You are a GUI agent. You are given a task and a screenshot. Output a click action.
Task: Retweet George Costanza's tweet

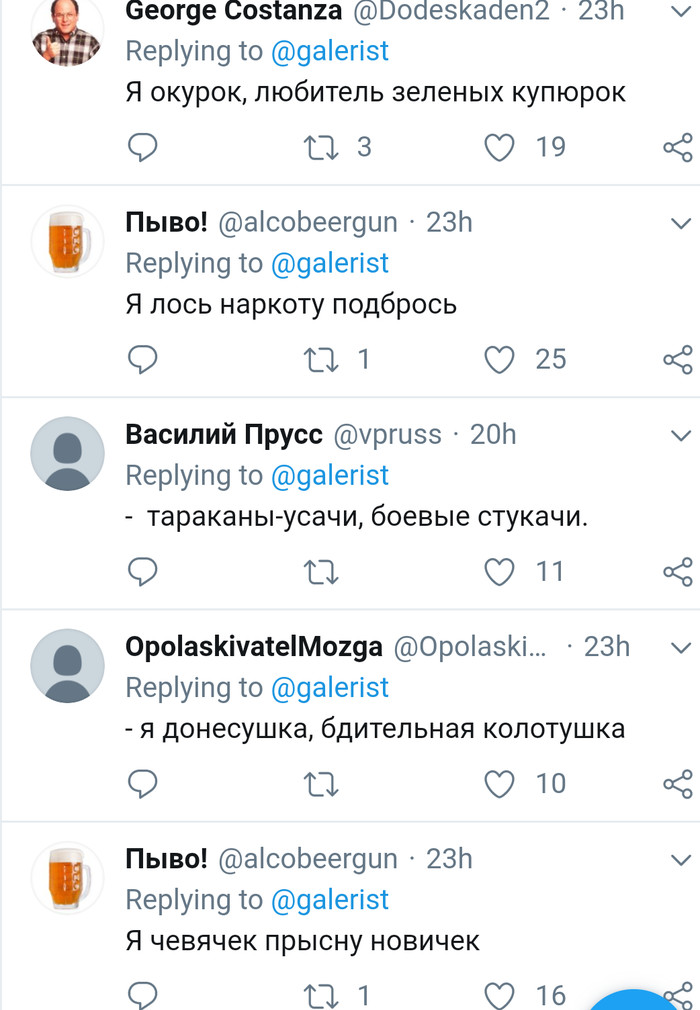(321, 147)
